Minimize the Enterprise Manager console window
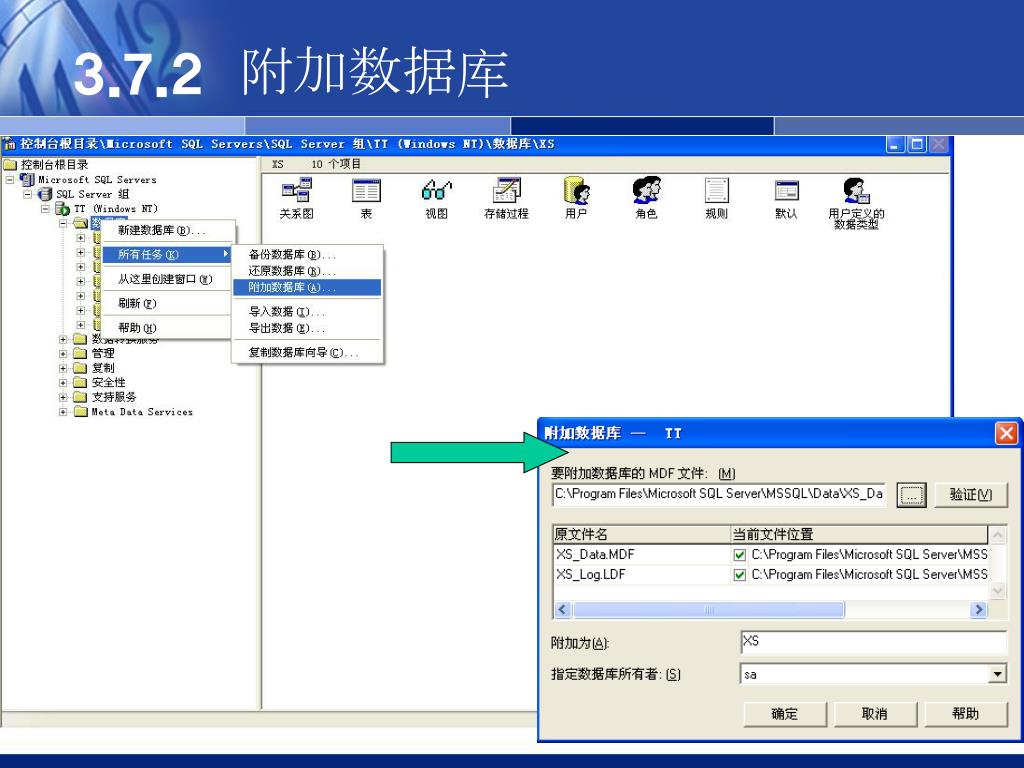The image size is (1024, 768). click(x=895, y=144)
